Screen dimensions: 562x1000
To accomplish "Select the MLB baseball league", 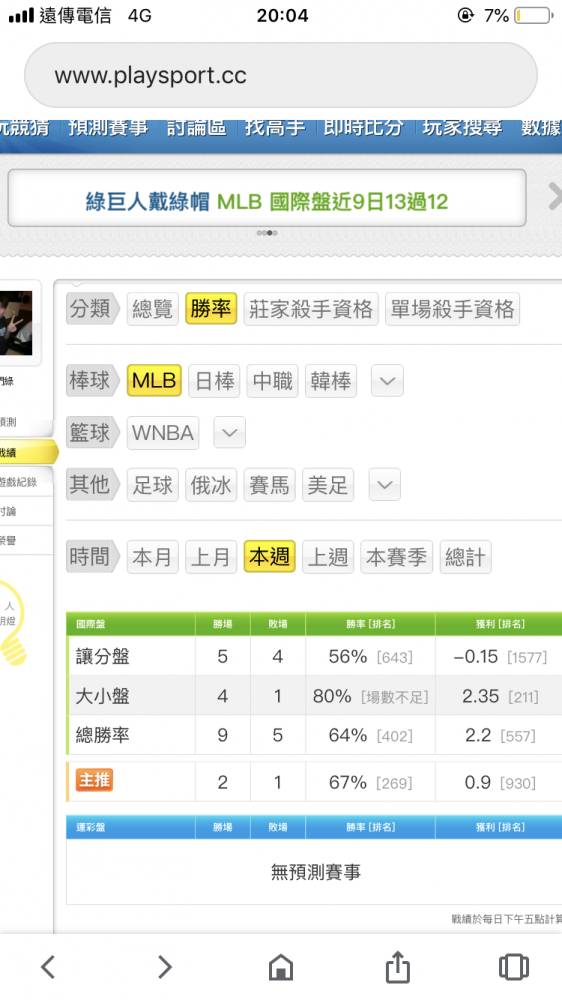I will pyautogui.click(x=154, y=381).
